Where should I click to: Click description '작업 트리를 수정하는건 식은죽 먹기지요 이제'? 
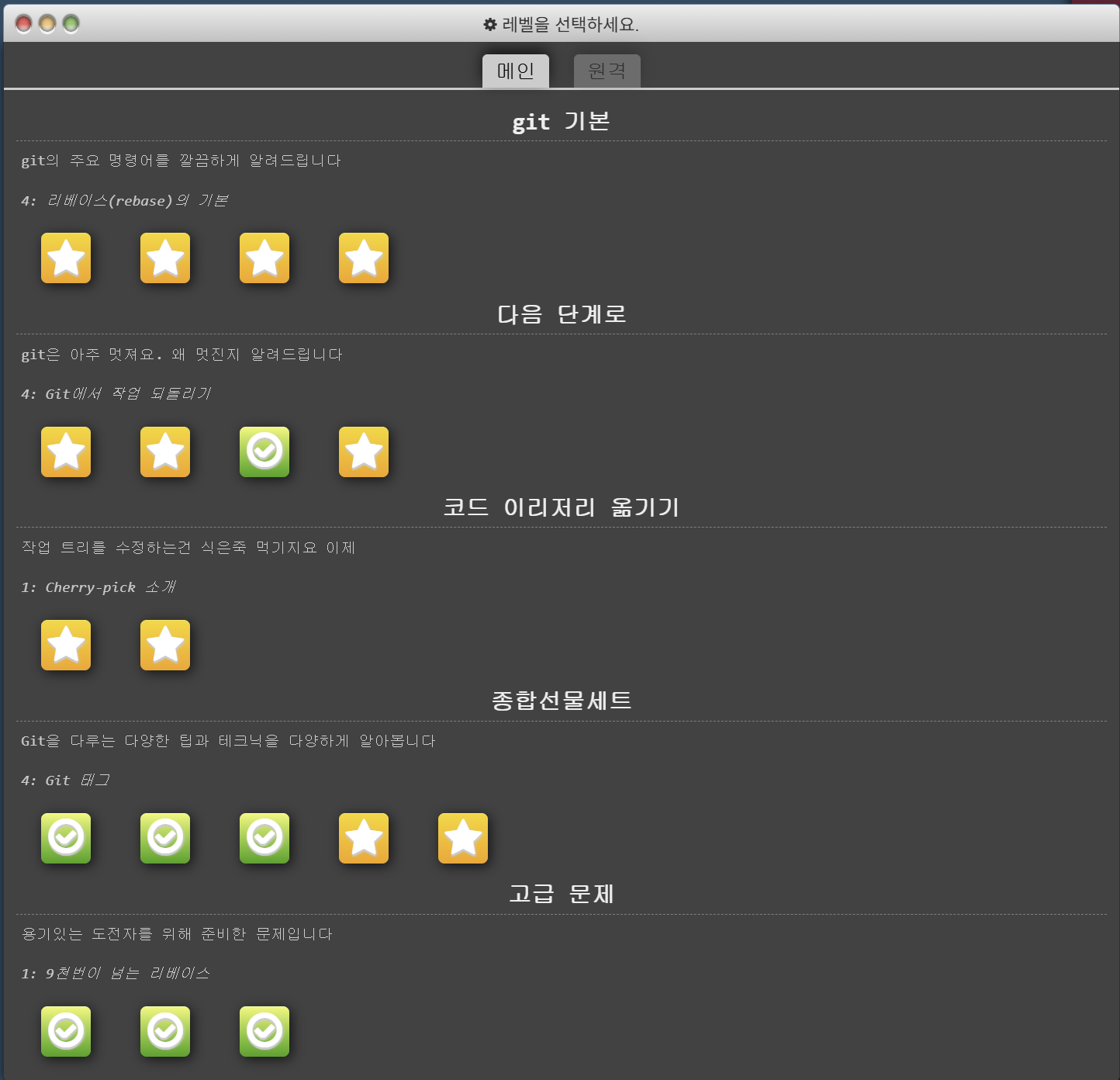[188, 548]
